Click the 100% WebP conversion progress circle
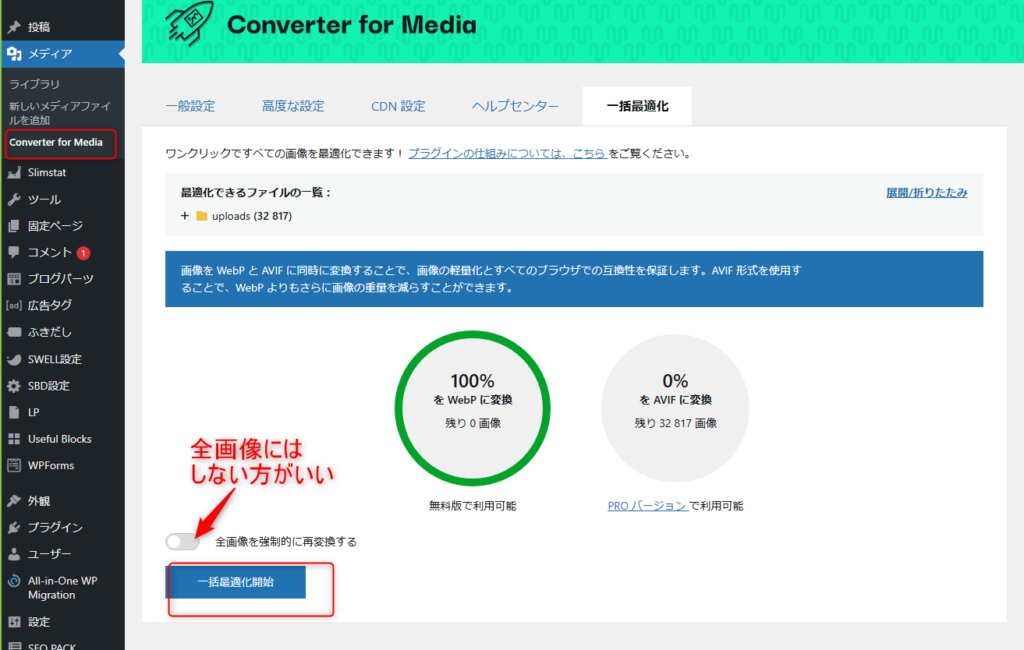 [x=472, y=408]
